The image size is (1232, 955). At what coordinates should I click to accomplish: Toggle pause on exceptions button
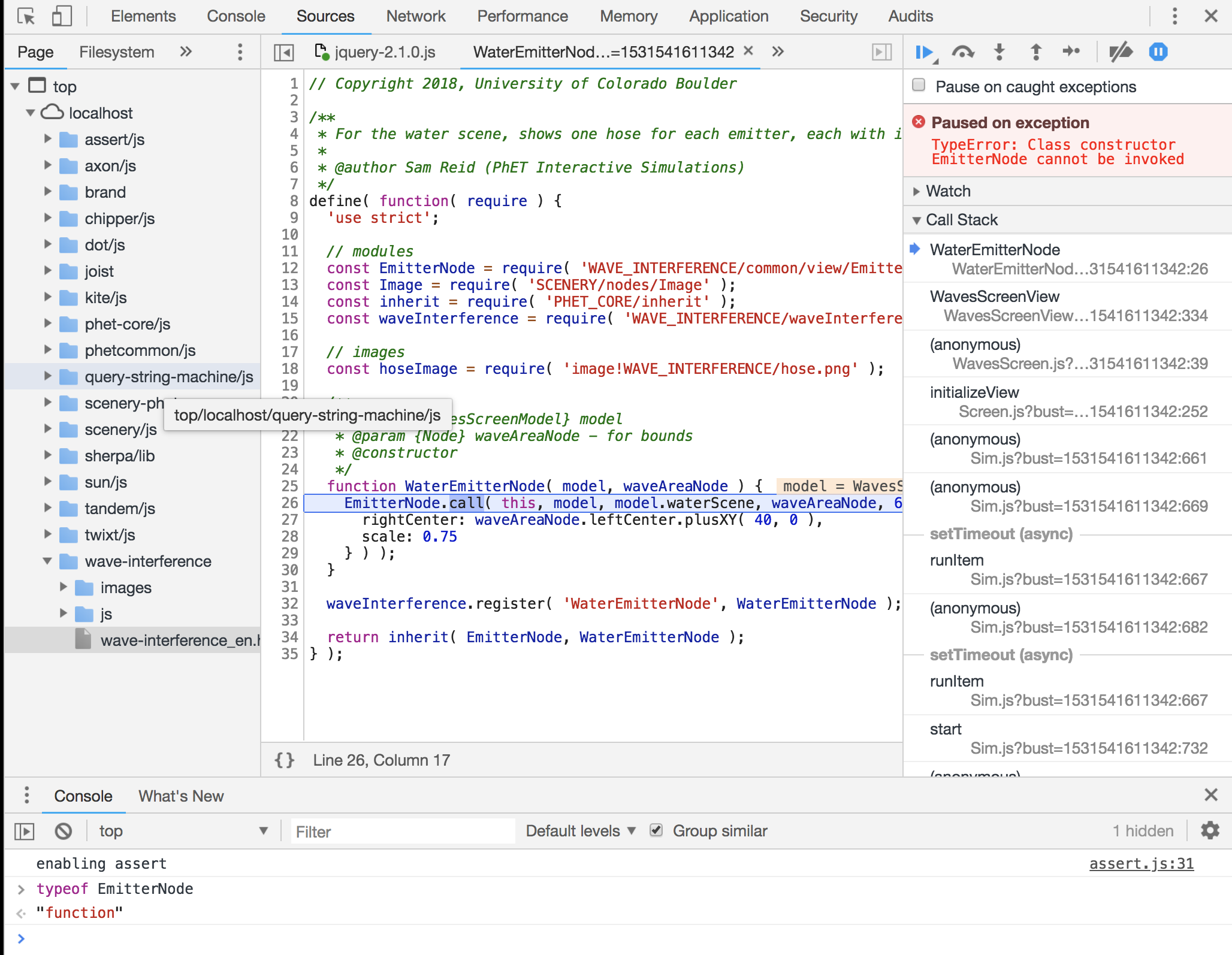tap(1158, 53)
